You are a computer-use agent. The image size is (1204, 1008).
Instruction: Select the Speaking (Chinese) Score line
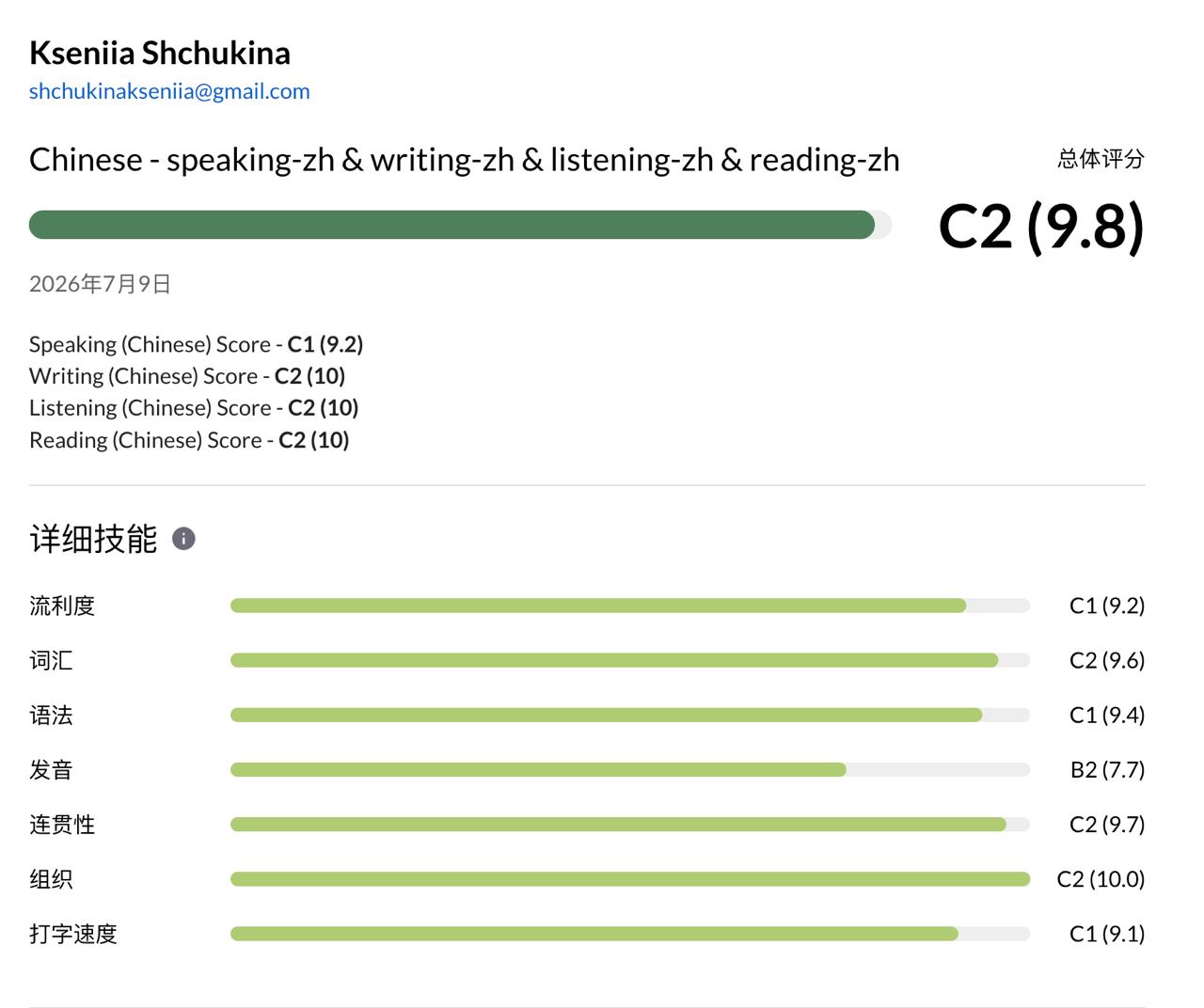(x=197, y=344)
